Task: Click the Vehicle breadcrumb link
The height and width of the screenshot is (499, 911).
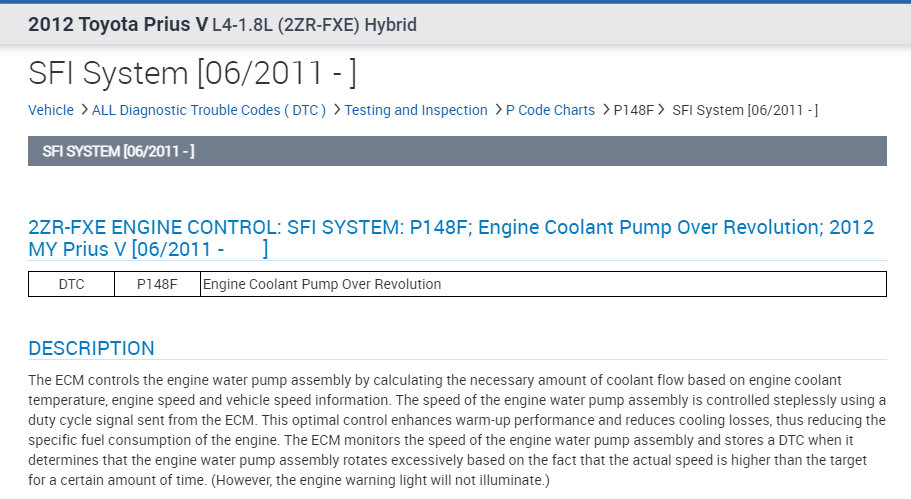Action: pyautogui.click(x=51, y=110)
